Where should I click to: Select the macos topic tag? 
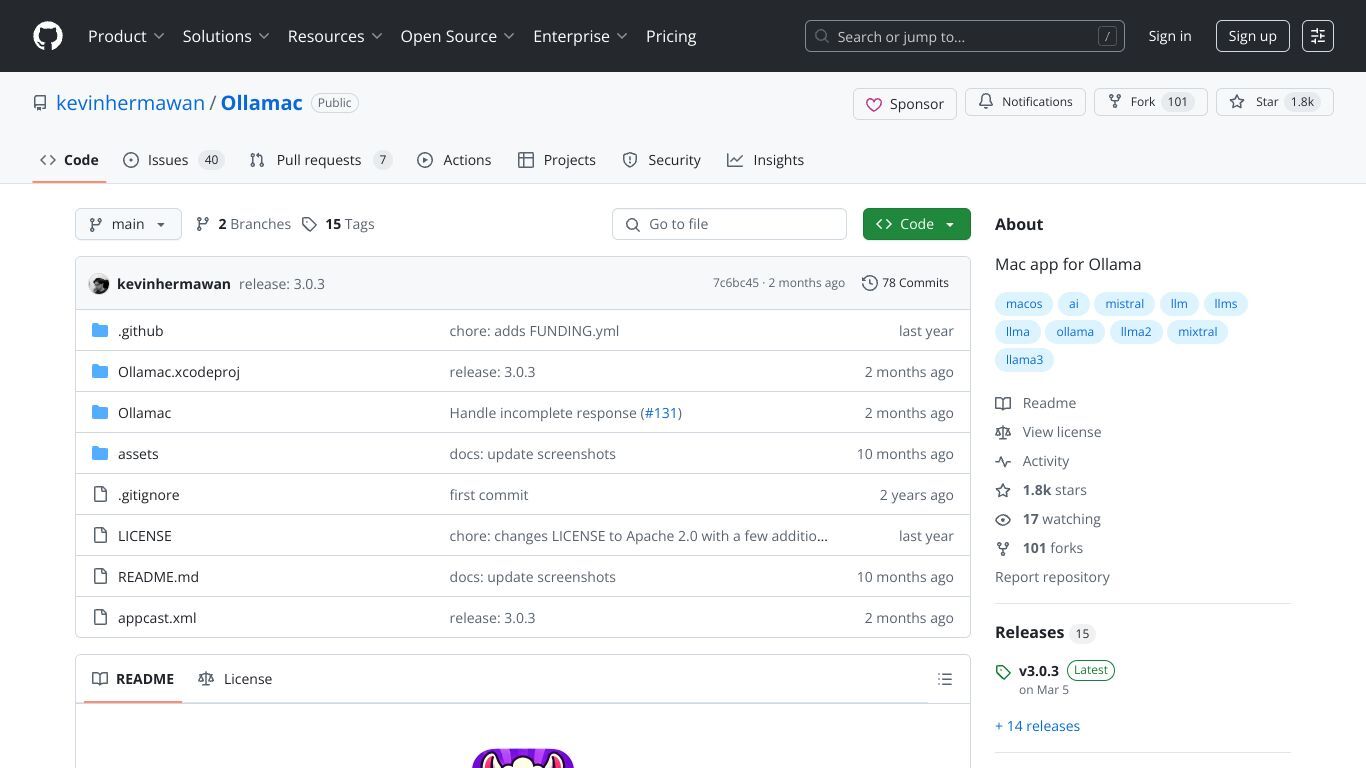tap(1024, 304)
